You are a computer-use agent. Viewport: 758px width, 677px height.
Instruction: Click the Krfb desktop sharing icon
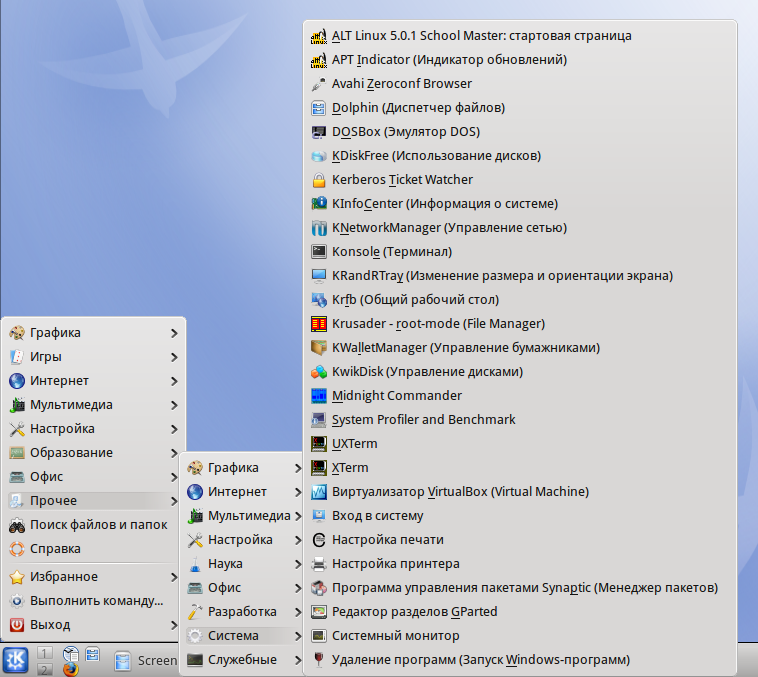[x=319, y=300]
